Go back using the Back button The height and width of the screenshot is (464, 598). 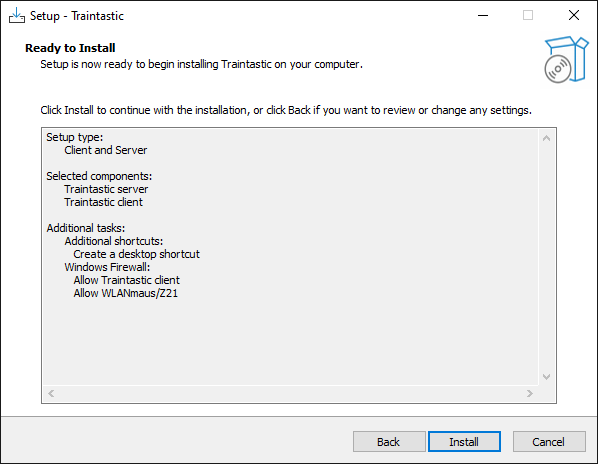389,442
